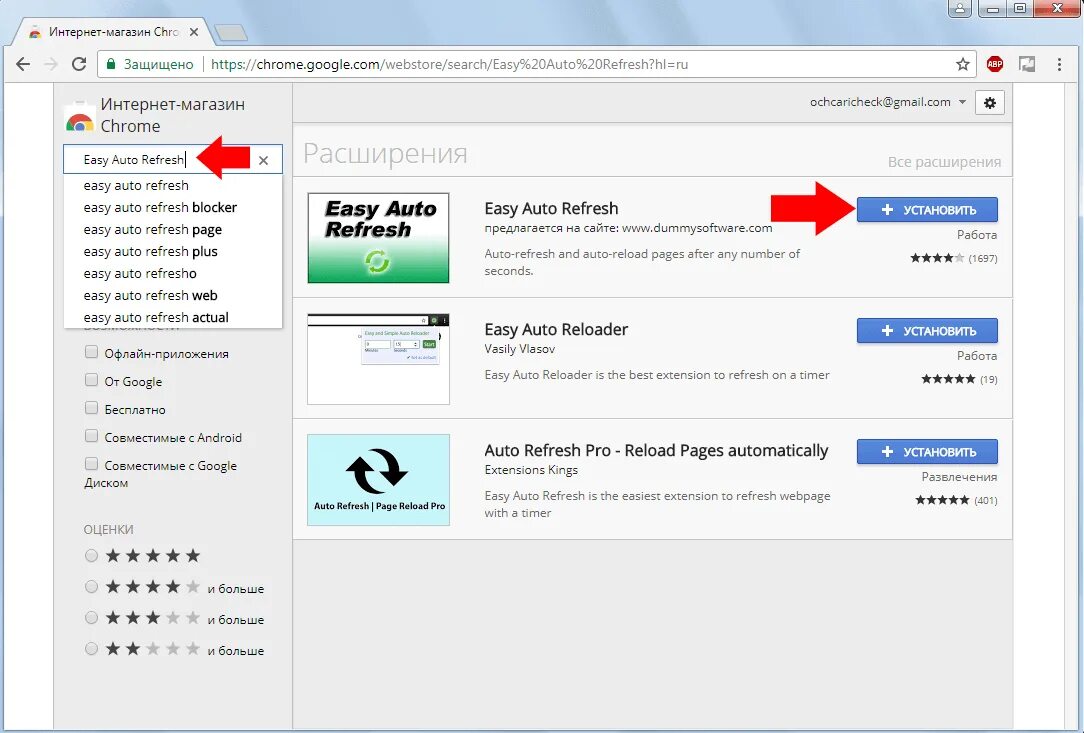
Task: Click the Развлечения category label
Action: pos(960,477)
